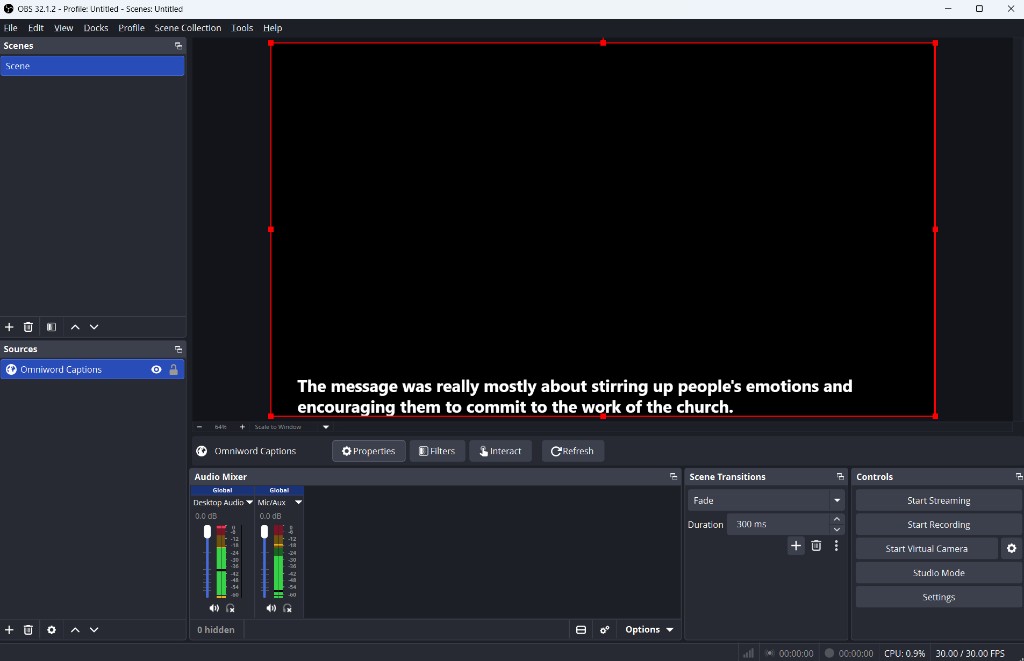Open the Docks menu
This screenshot has height=661, width=1024.
(96, 28)
